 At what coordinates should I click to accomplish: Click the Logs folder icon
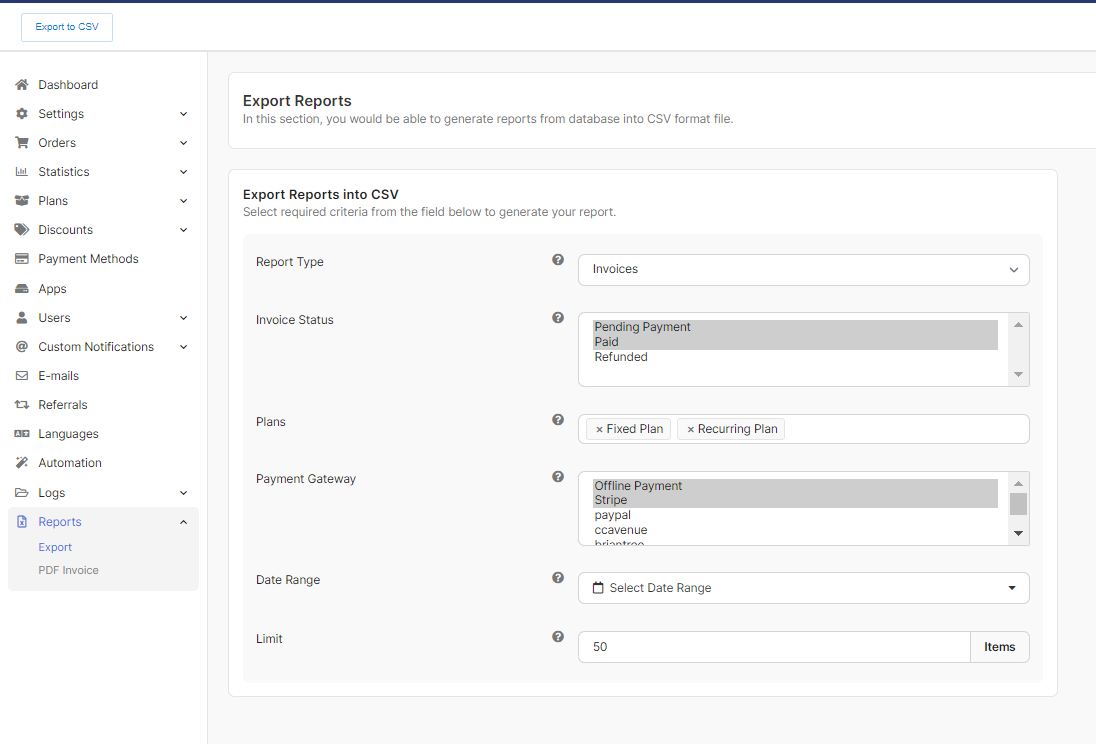click(22, 492)
